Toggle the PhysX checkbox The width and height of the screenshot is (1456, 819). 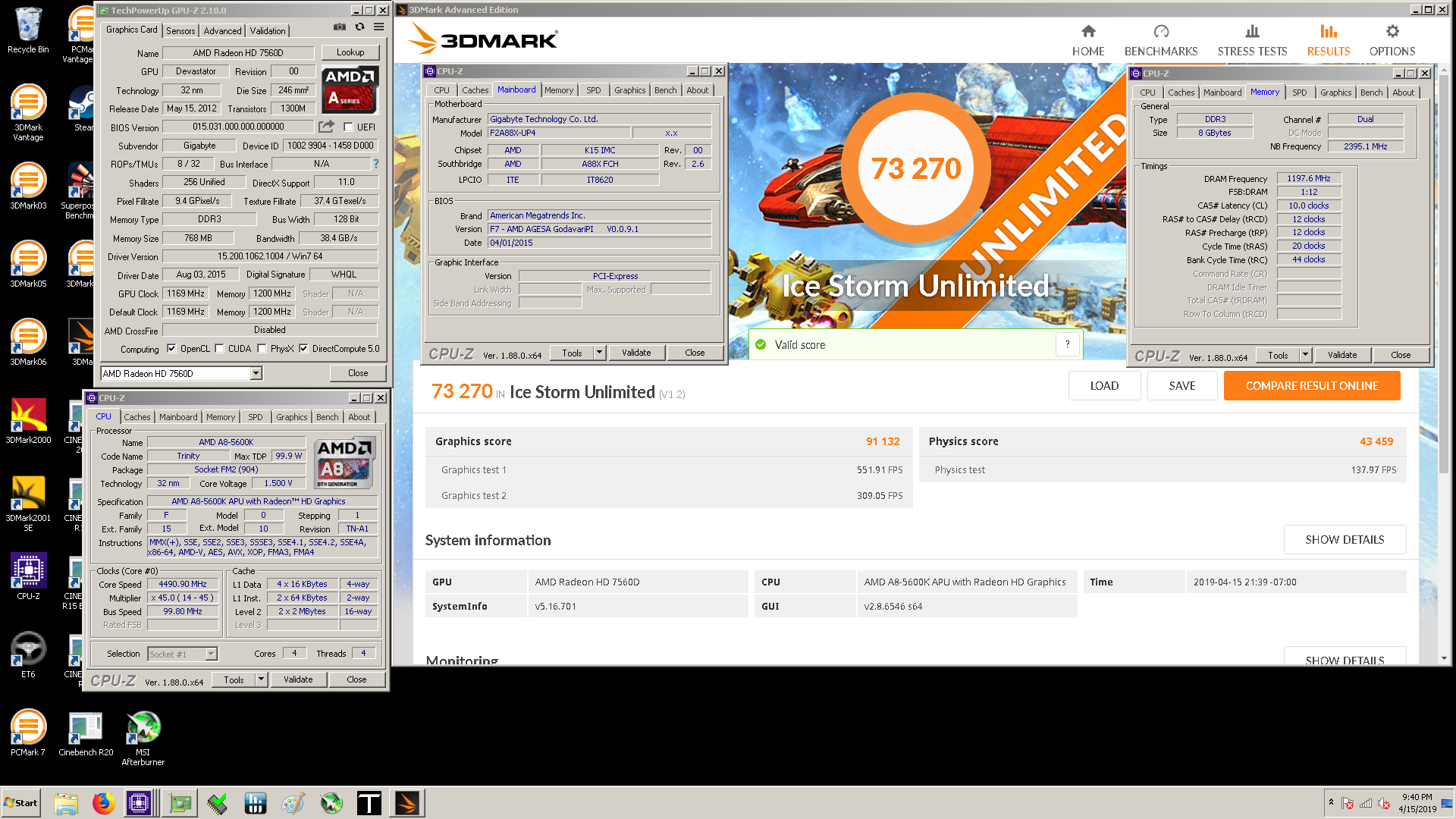[x=262, y=349]
